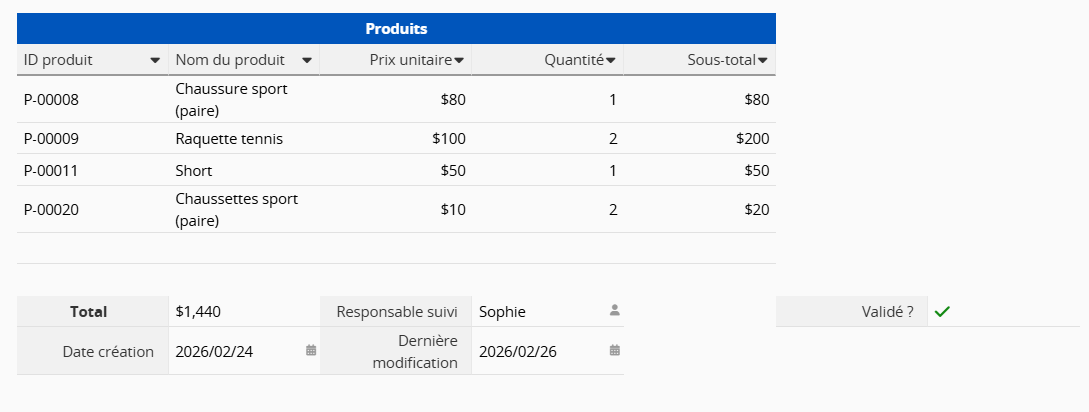Viewport: 1089px width, 412px height.
Task: Click the empty row below the products
Action: pyautogui.click(x=396, y=249)
